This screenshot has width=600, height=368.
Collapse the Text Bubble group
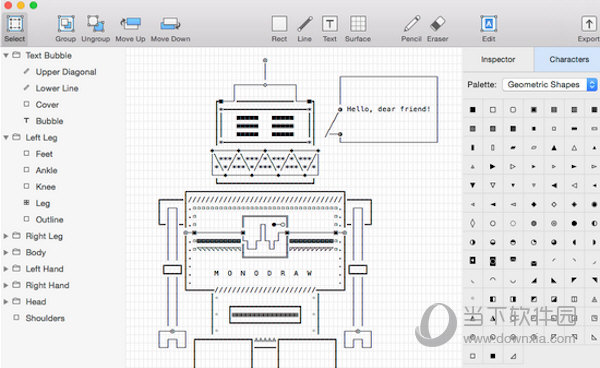pos(6,55)
